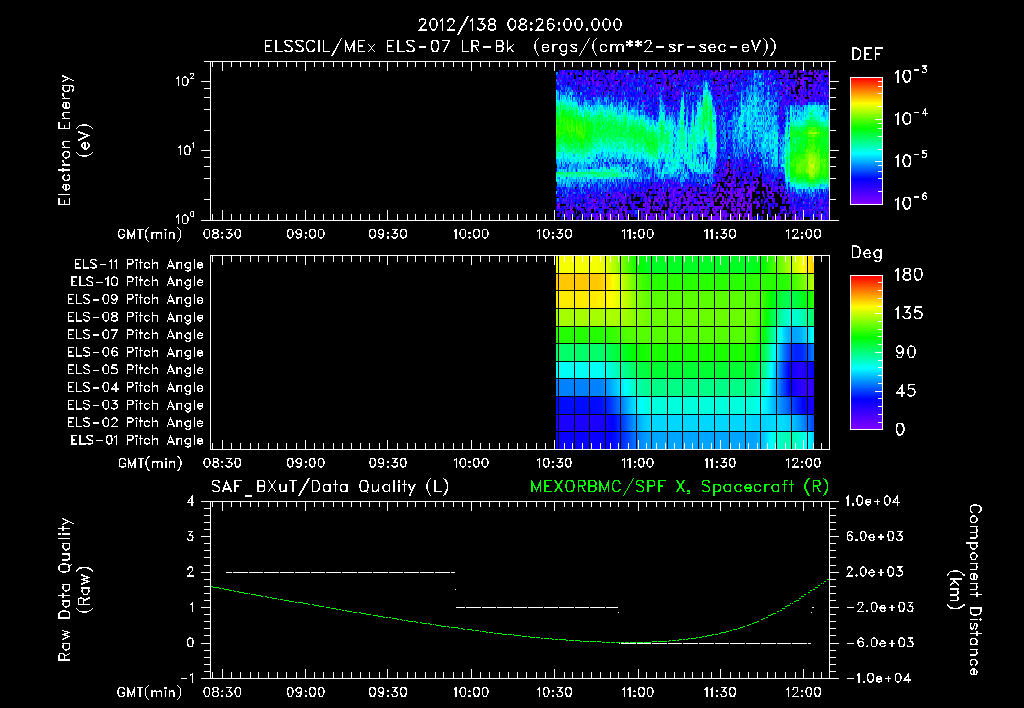Click the 4 tick on the data quality axis
Image resolution: width=1024 pixels, height=708 pixels.
point(191,501)
